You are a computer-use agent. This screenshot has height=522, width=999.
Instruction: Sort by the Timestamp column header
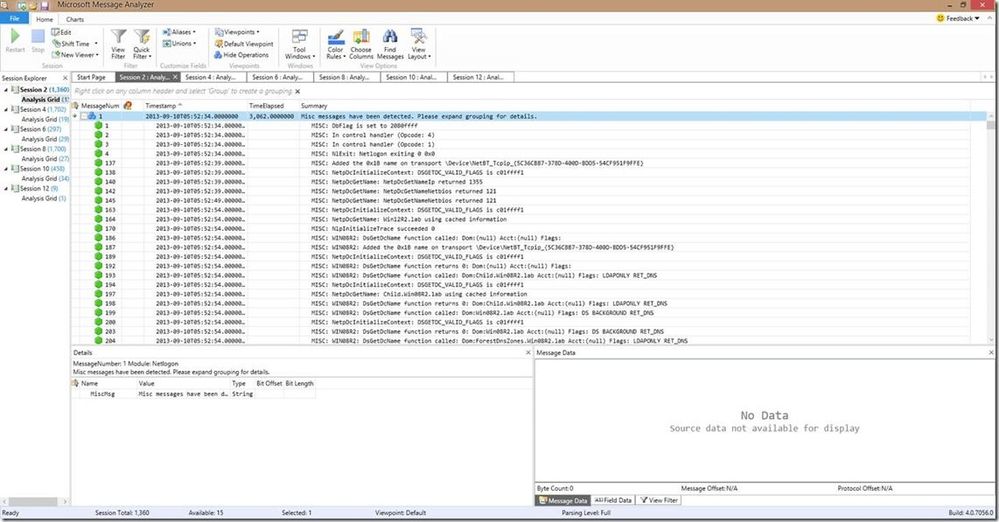pyautogui.click(x=195, y=106)
